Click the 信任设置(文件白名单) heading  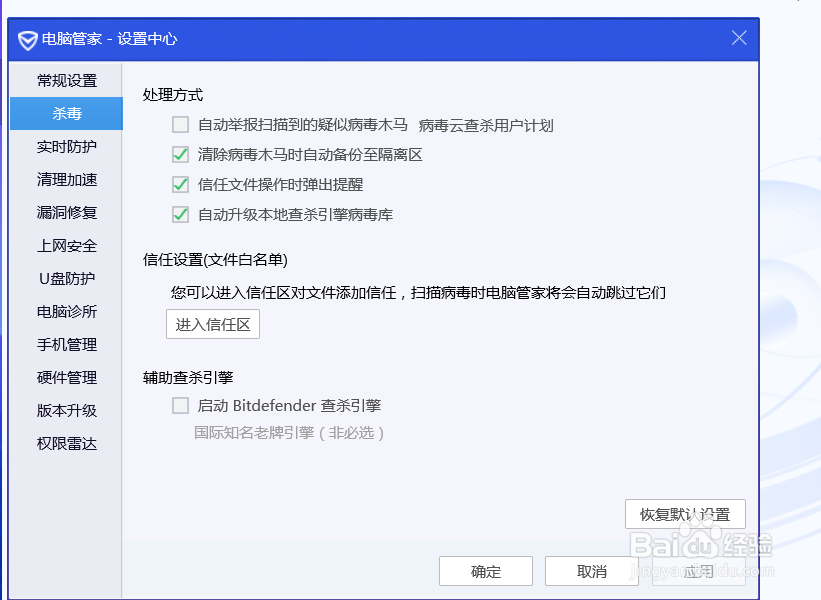click(x=215, y=260)
